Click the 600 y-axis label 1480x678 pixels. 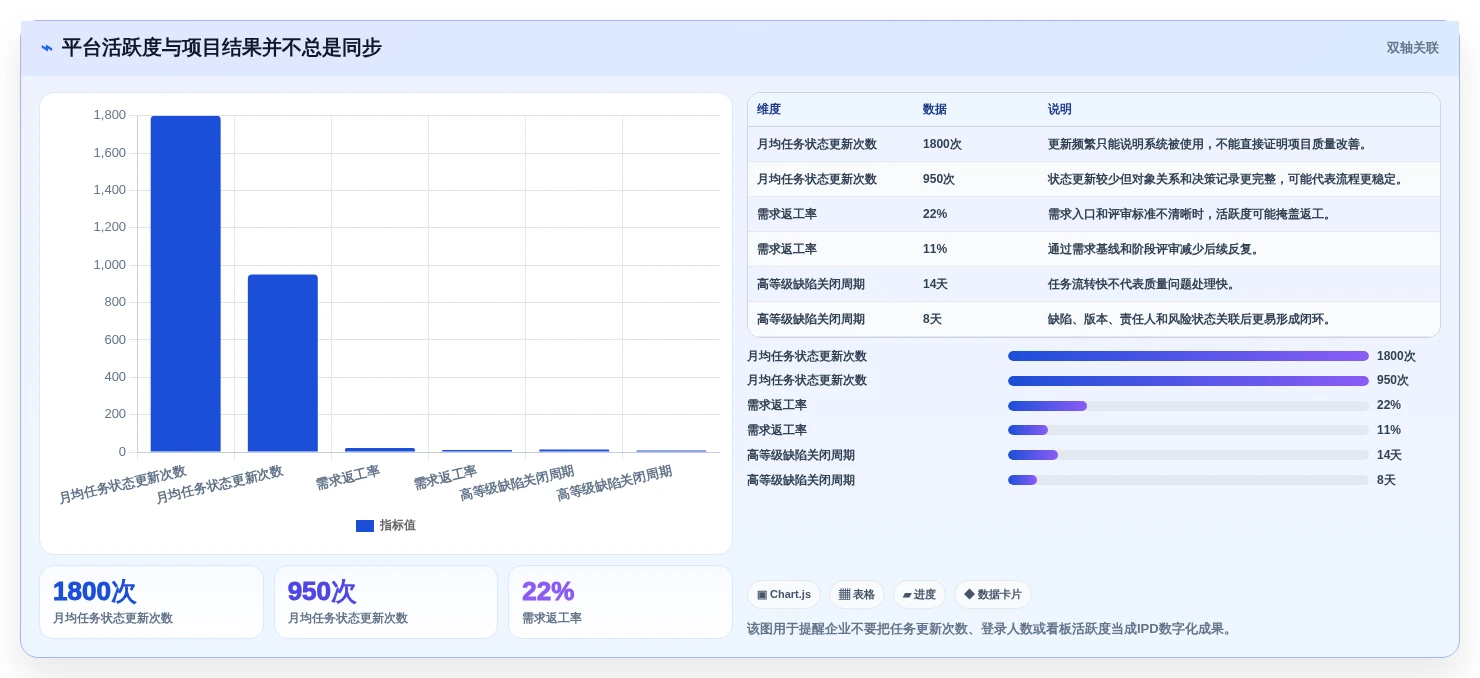pyautogui.click(x=115, y=340)
